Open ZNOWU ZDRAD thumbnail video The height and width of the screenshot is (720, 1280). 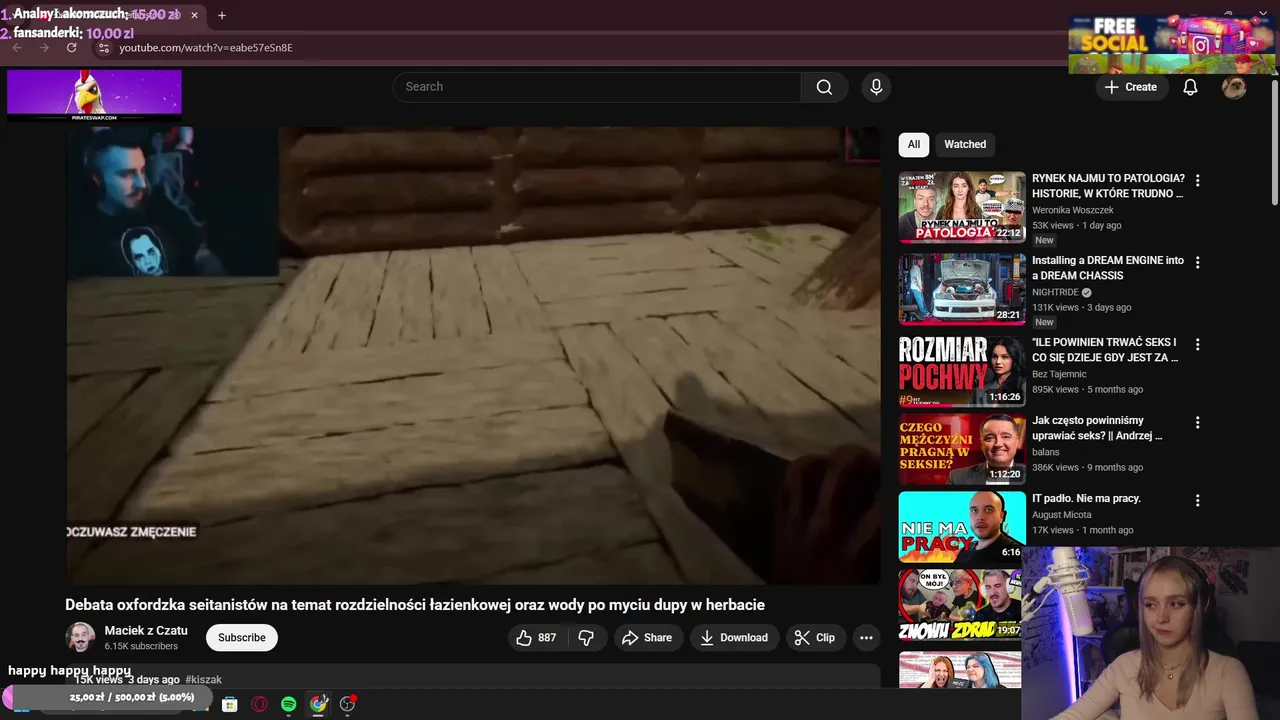click(960, 605)
